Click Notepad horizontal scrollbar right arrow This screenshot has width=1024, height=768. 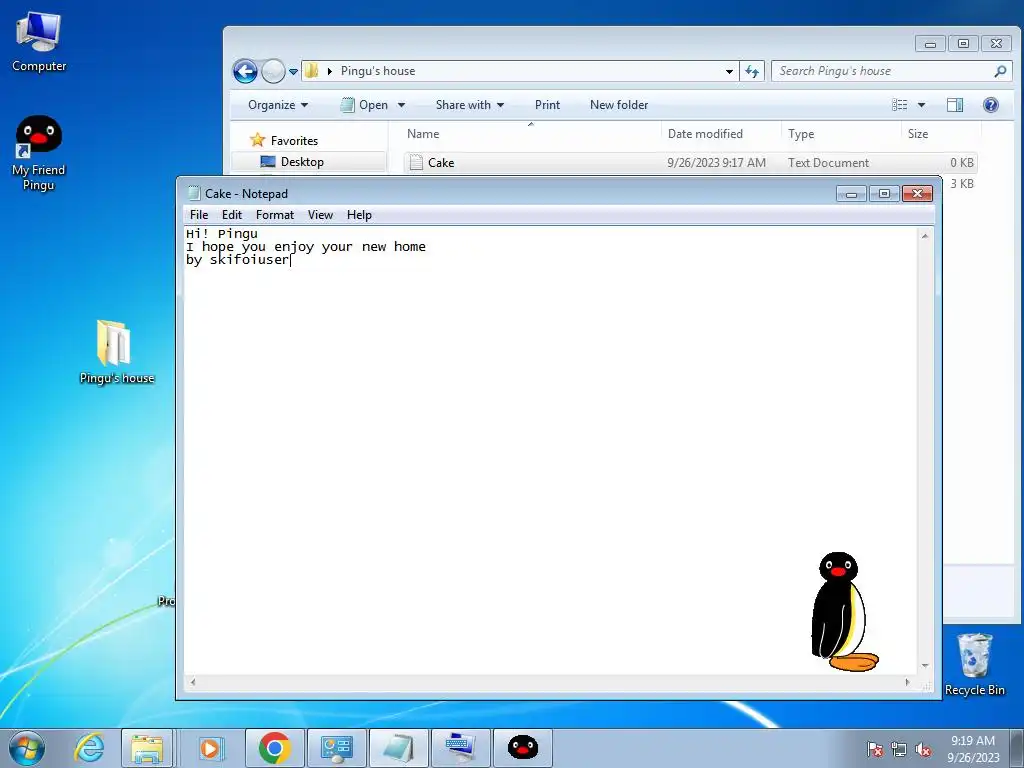tap(908, 682)
